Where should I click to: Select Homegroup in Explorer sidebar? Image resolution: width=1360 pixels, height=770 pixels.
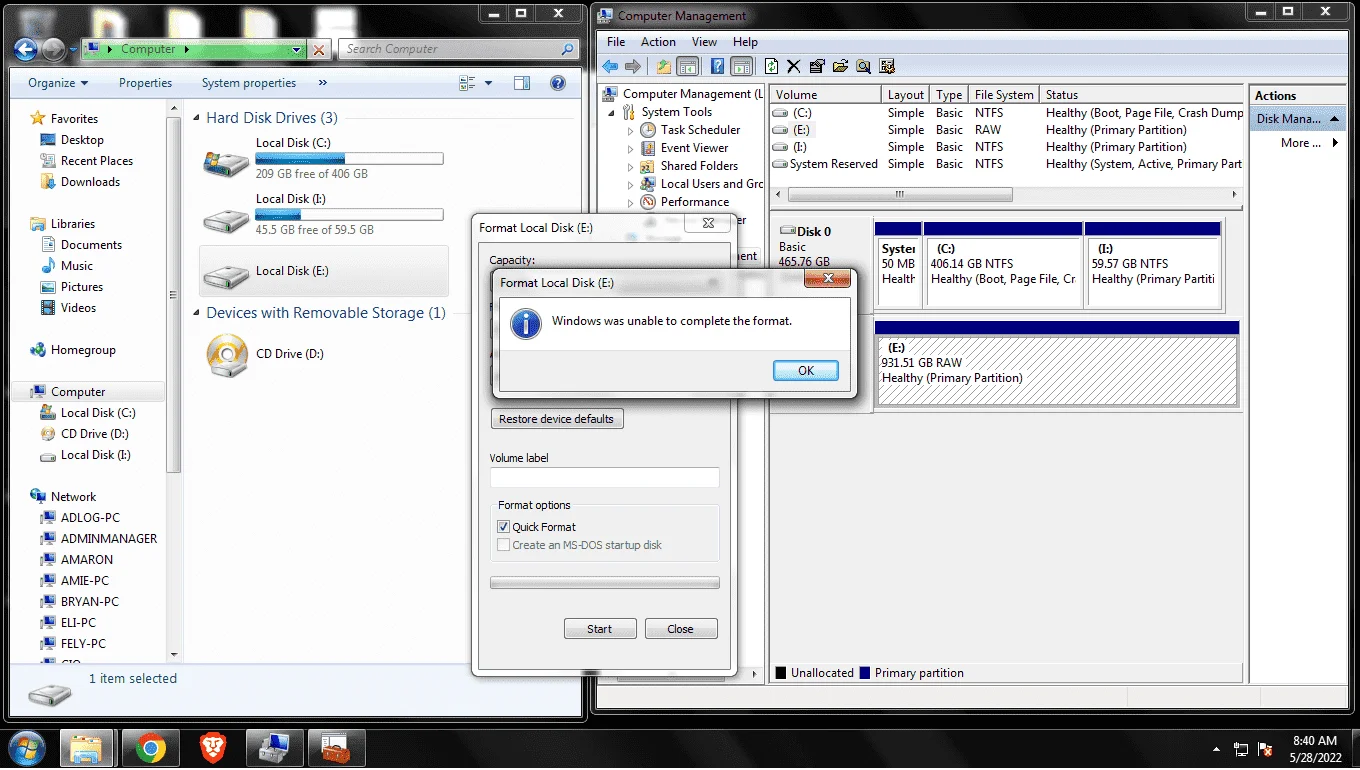tap(83, 350)
